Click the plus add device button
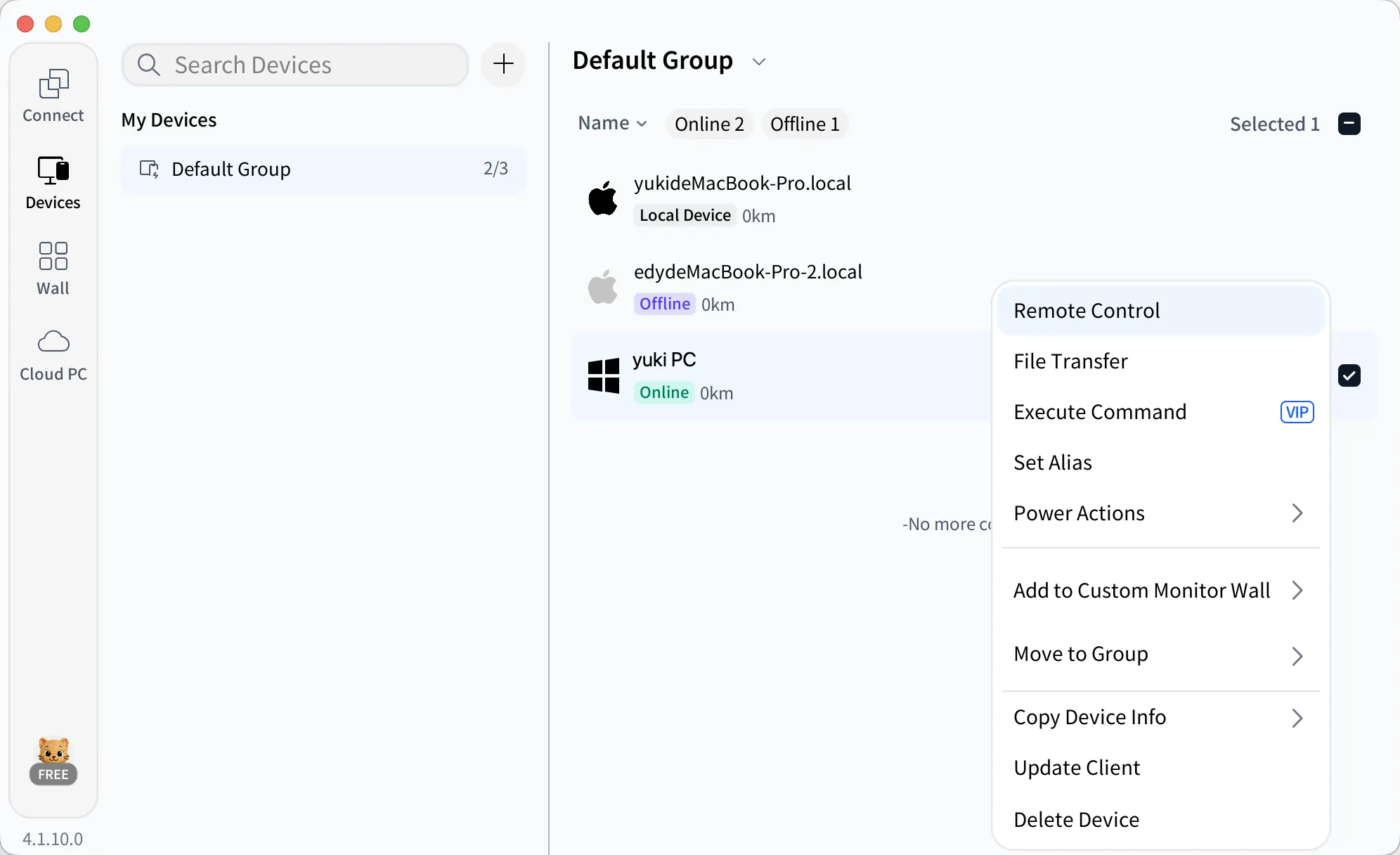 (503, 65)
